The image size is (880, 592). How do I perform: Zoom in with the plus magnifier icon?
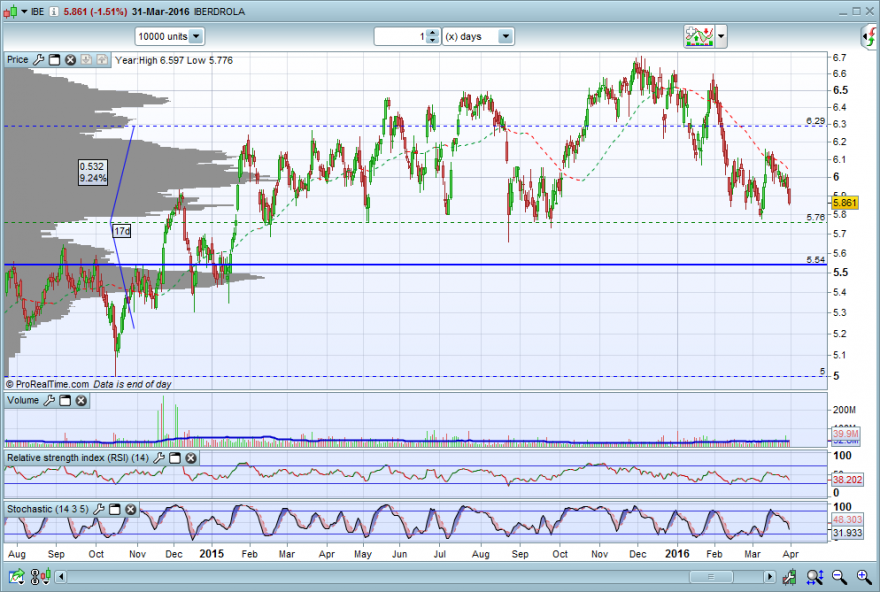tap(864, 576)
